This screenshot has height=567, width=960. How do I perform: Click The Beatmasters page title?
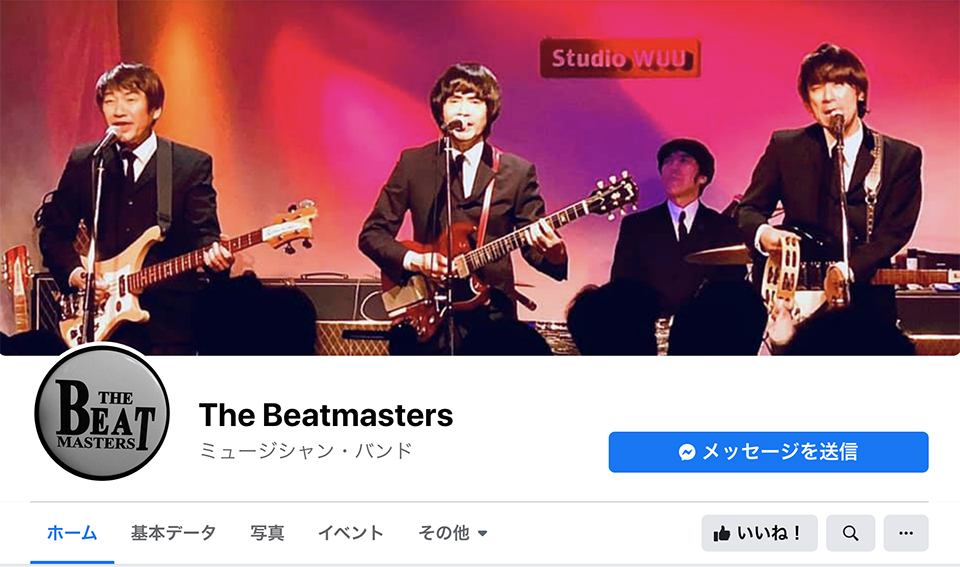pos(326,415)
